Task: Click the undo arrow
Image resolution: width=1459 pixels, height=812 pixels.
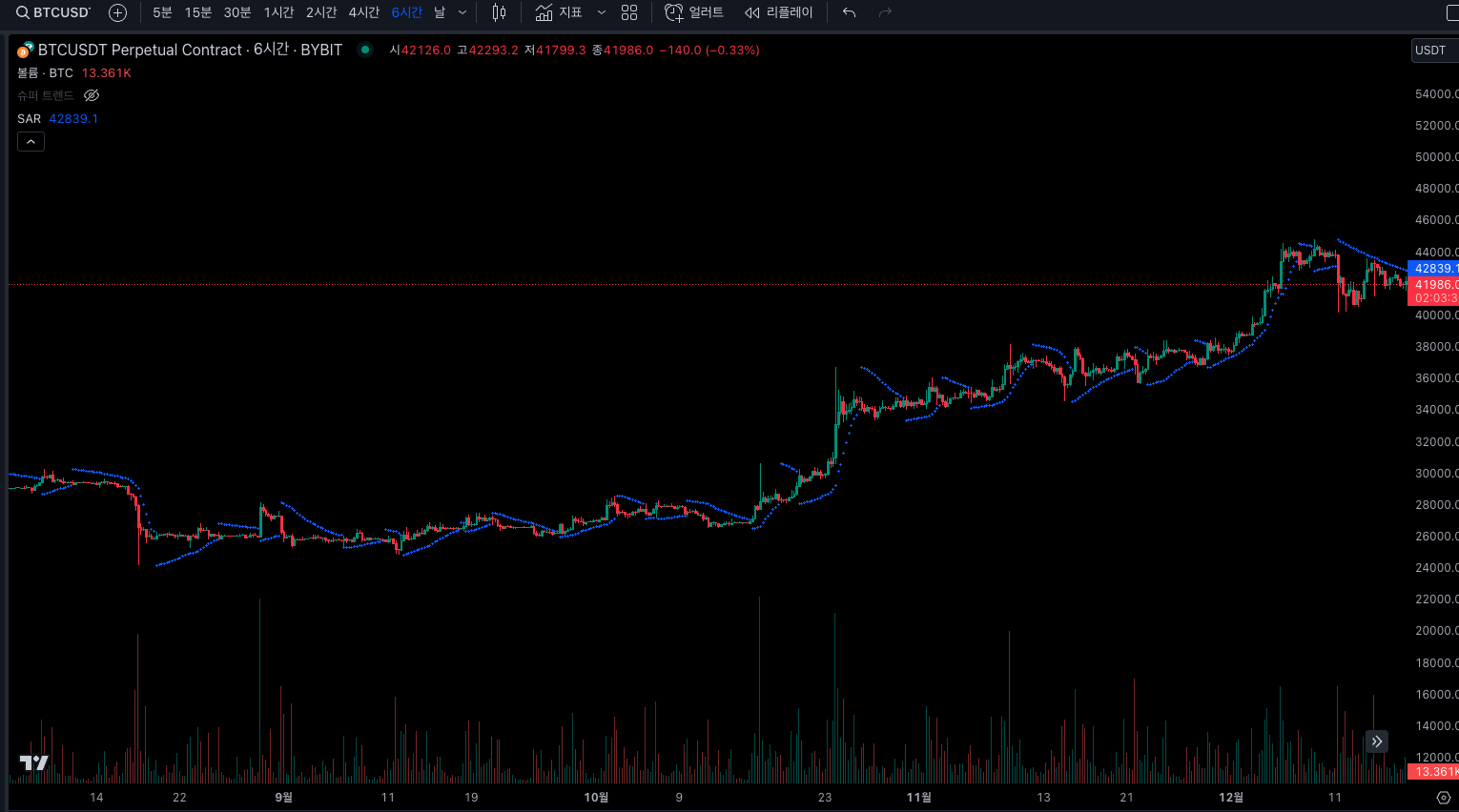Action: coord(849,12)
